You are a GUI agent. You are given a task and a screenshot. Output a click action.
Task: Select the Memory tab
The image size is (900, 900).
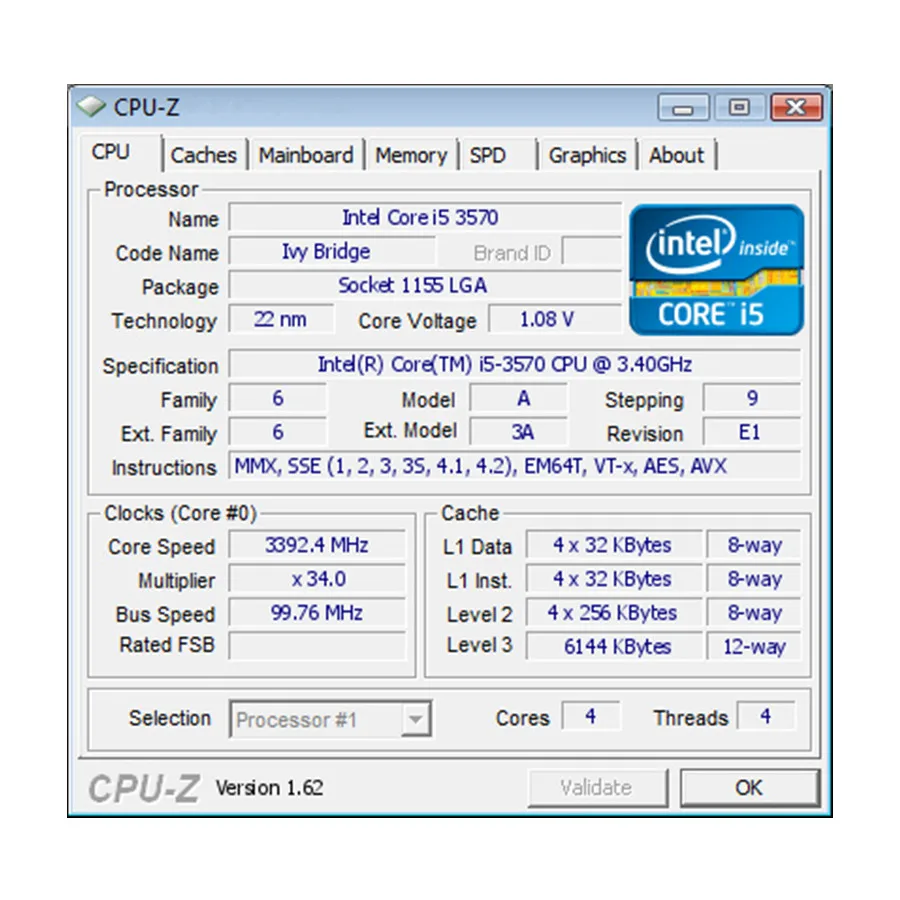pos(411,155)
